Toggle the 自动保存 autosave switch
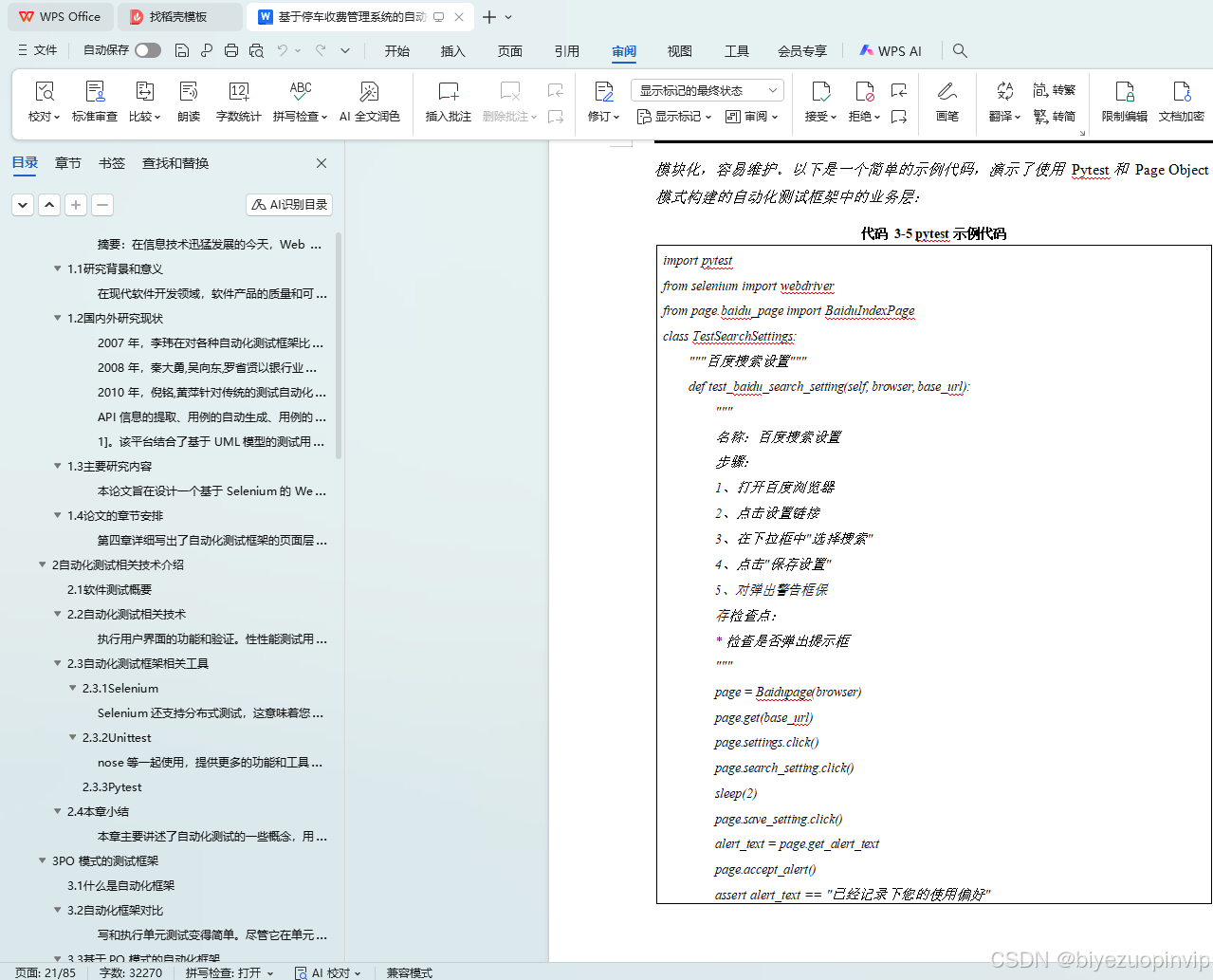The height and width of the screenshot is (980, 1213). 148,49
